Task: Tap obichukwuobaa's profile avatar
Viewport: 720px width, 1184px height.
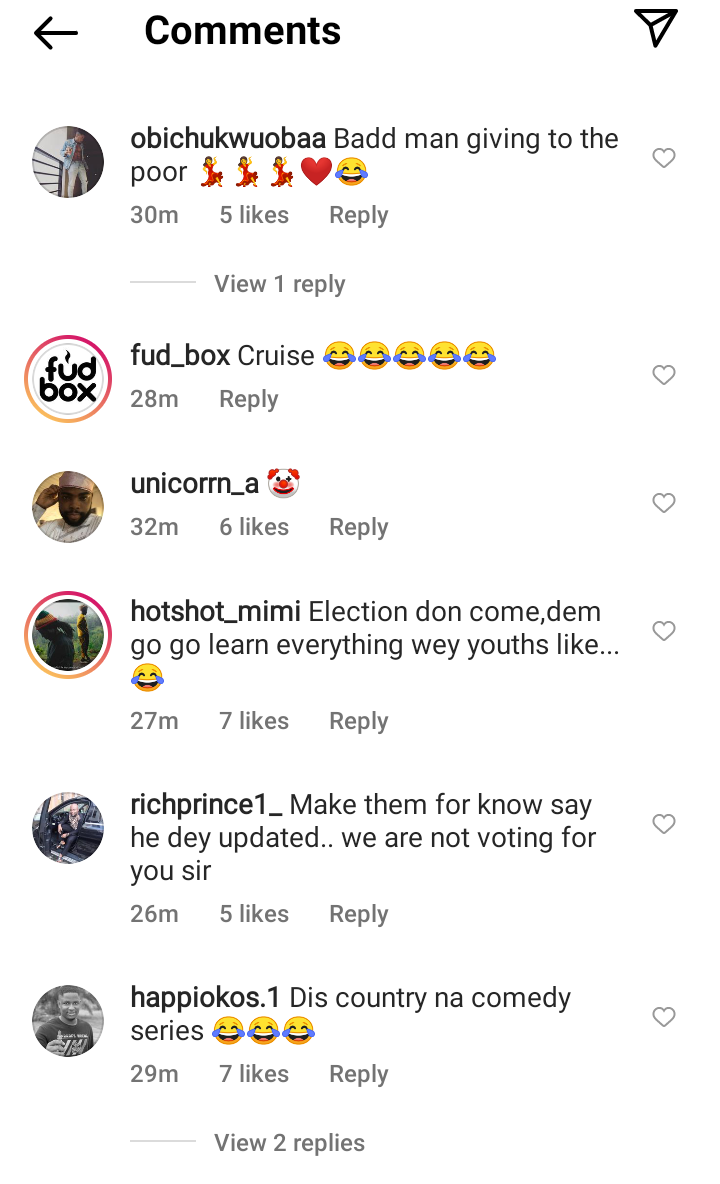Action: point(68,162)
